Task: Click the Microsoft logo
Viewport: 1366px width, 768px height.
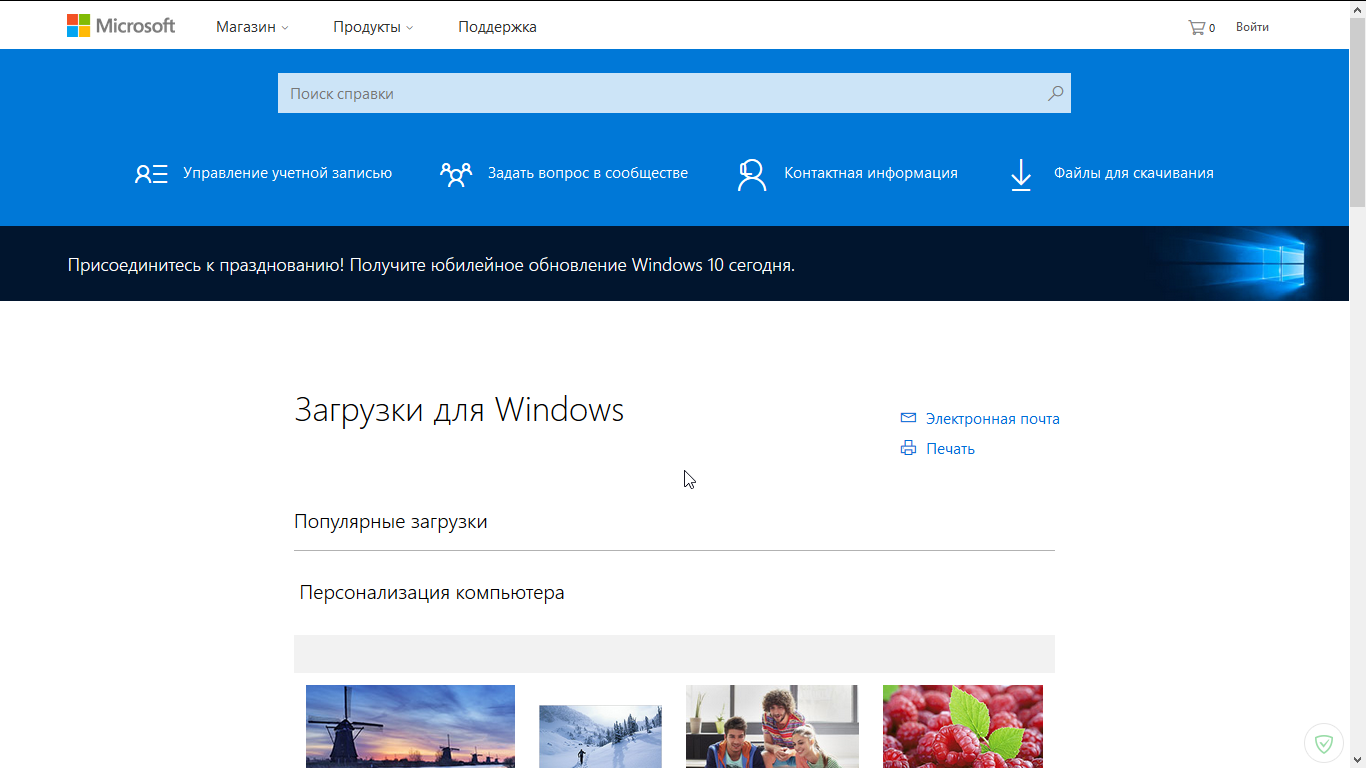Action: [x=121, y=26]
